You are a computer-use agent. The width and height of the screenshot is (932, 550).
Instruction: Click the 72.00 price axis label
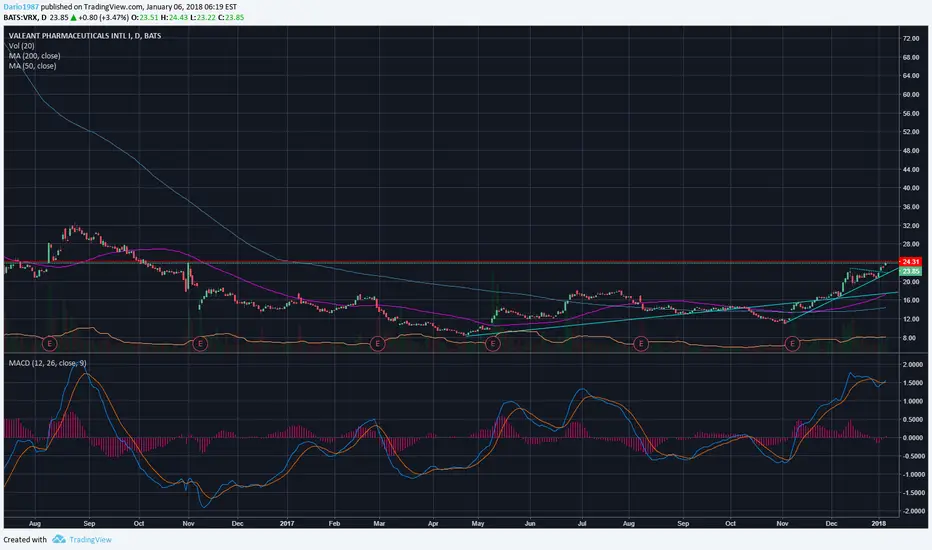(911, 39)
